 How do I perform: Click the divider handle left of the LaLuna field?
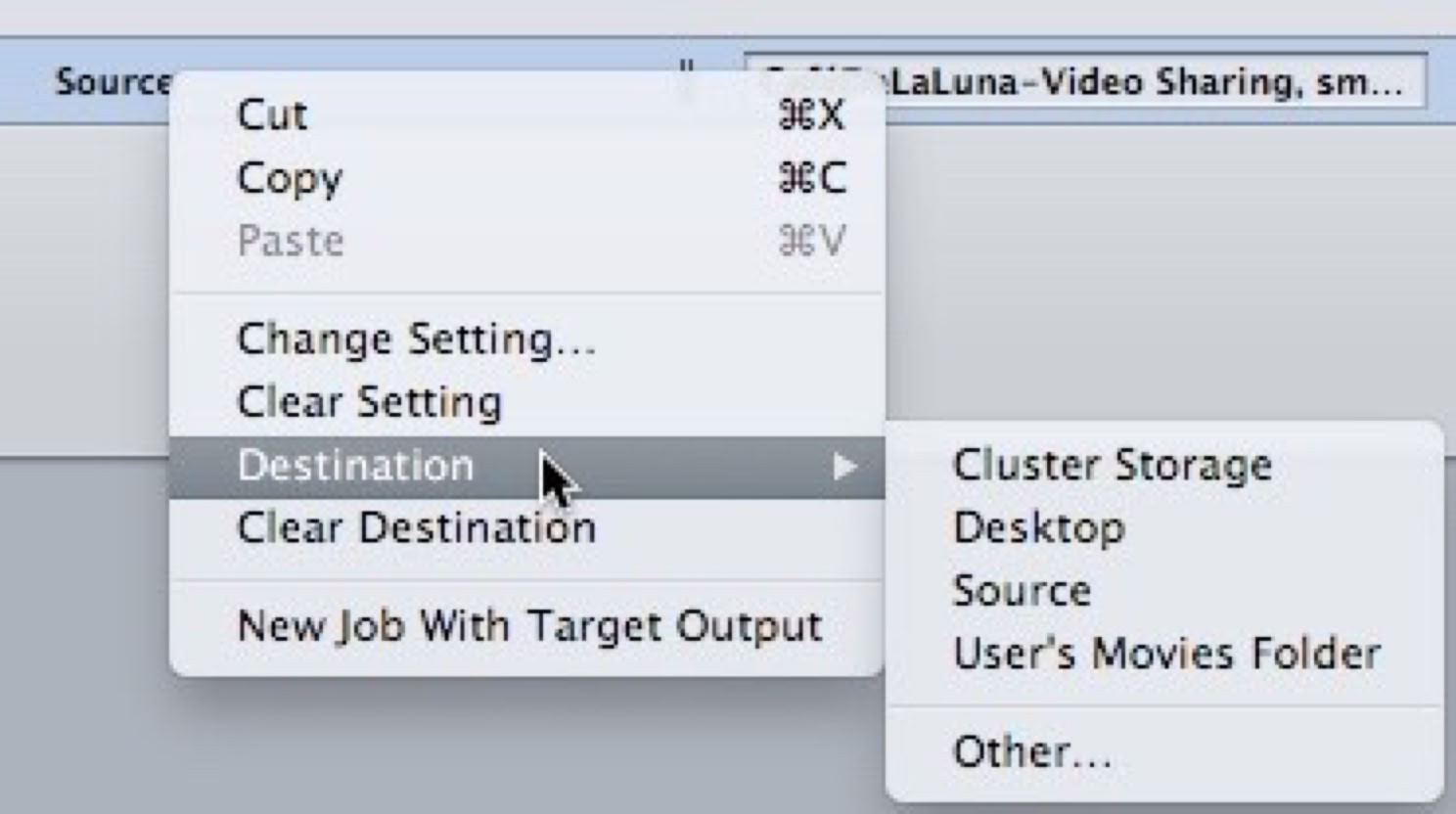[686, 68]
